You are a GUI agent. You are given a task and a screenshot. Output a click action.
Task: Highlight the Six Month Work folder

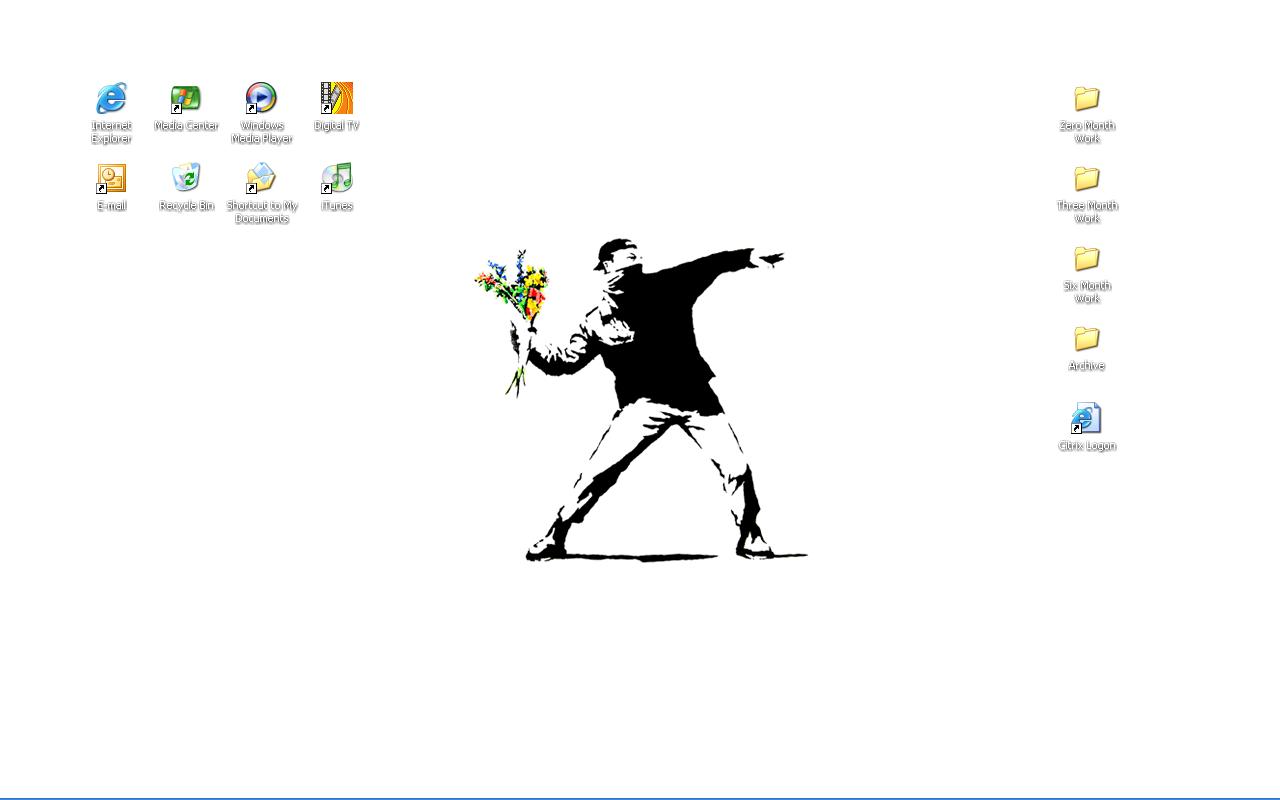click(x=1087, y=259)
